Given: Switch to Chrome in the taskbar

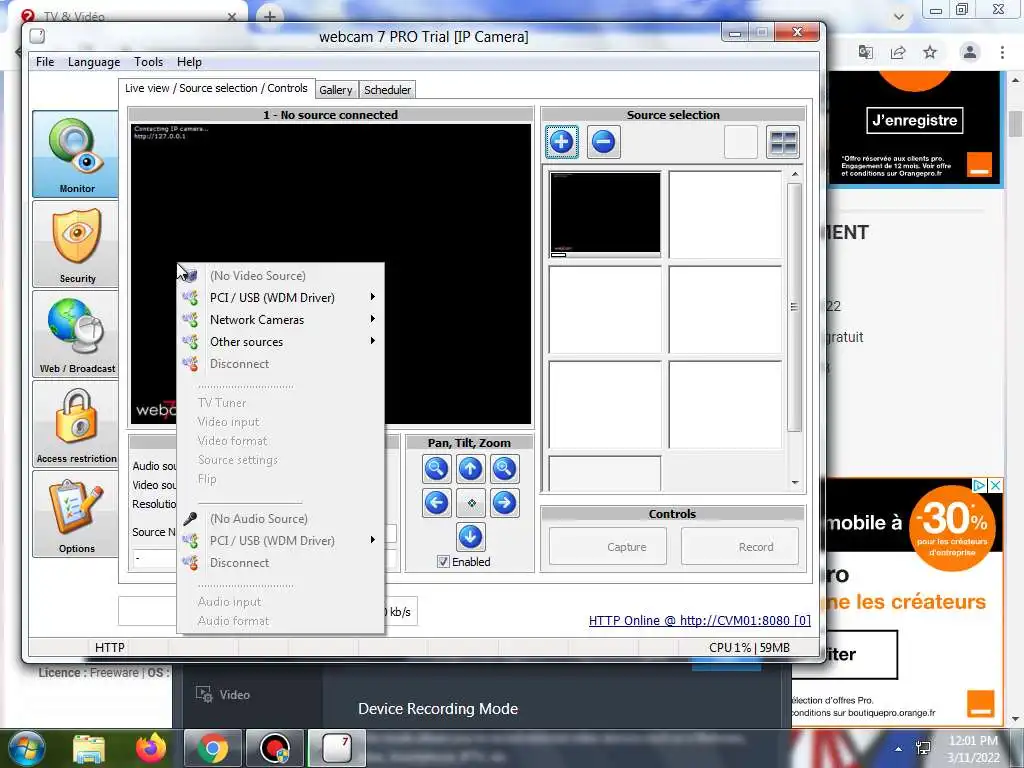Looking at the screenshot, I should coord(213,748).
